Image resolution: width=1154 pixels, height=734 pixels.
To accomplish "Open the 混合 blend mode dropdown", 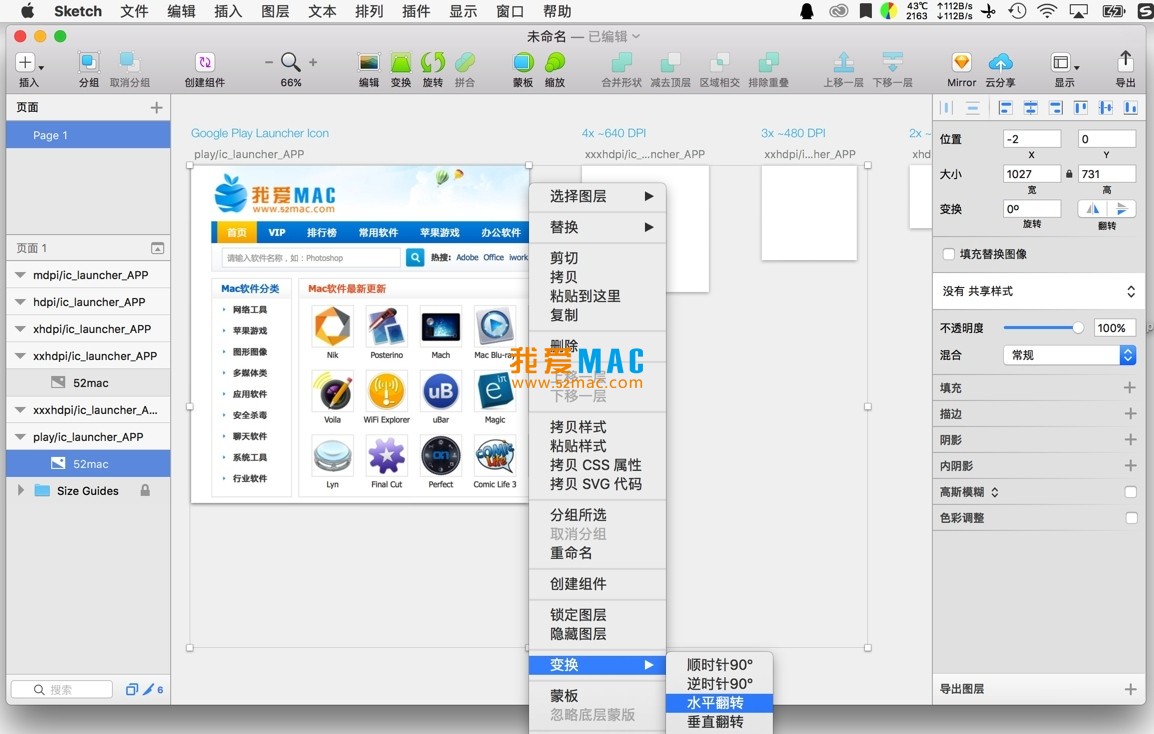I will (1069, 355).
